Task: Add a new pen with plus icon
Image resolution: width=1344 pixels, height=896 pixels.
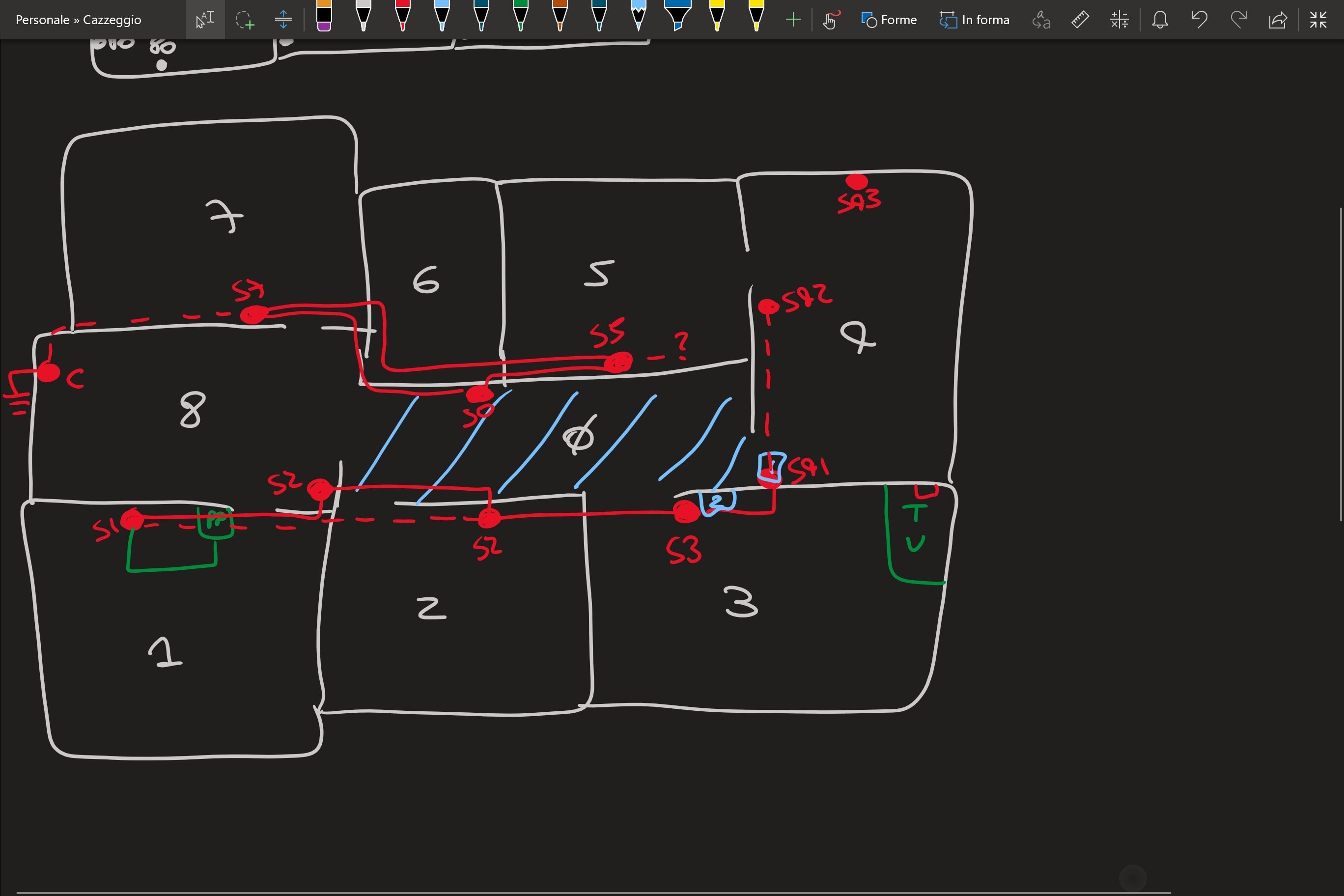Action: pyautogui.click(x=792, y=20)
